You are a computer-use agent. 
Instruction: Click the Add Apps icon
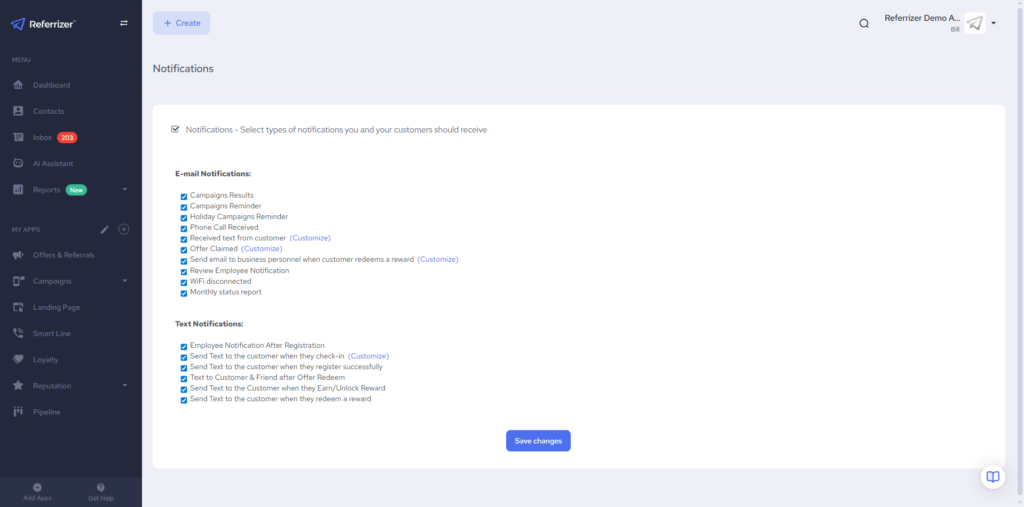(37, 487)
